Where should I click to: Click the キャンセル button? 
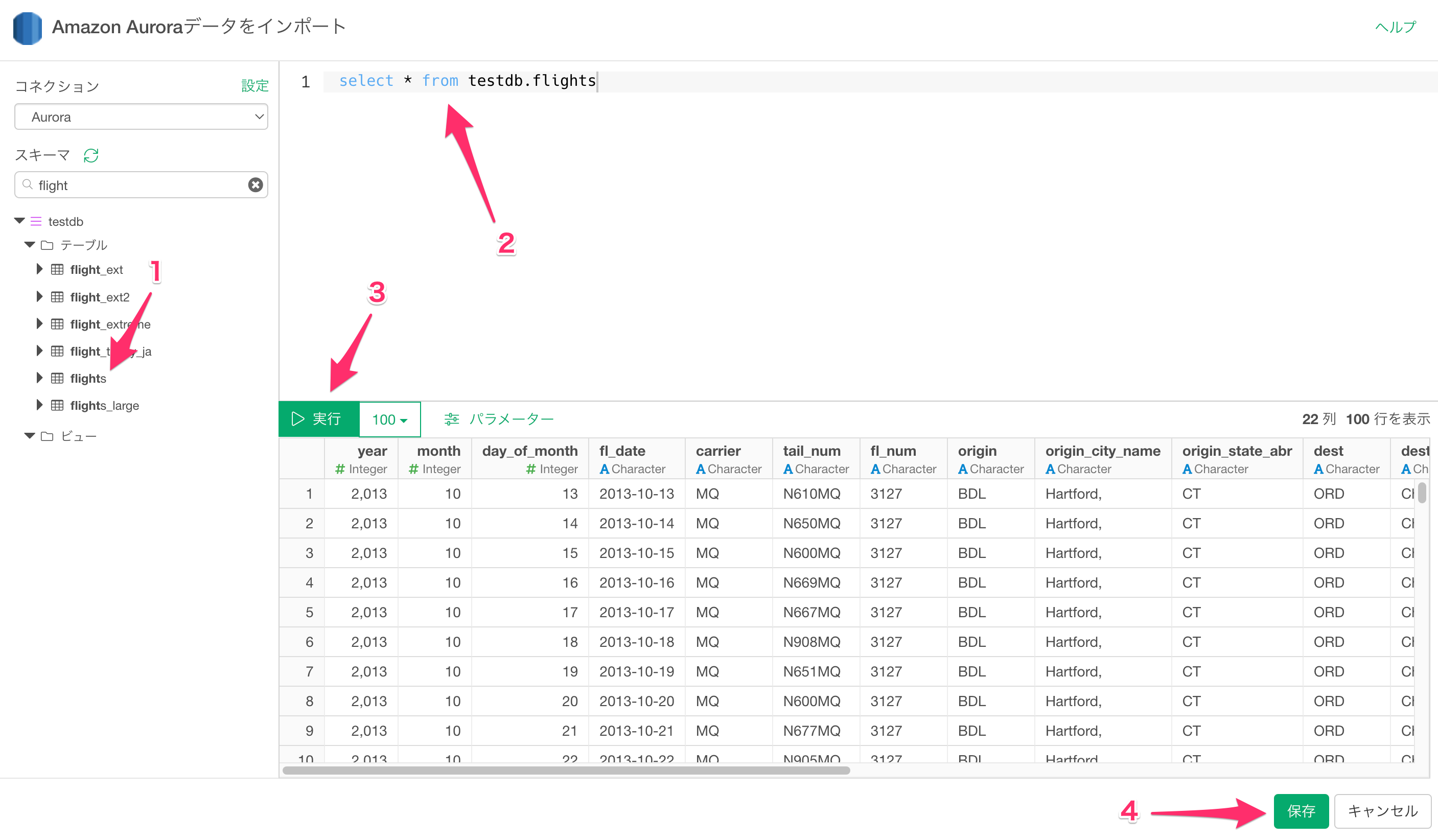point(1382,811)
